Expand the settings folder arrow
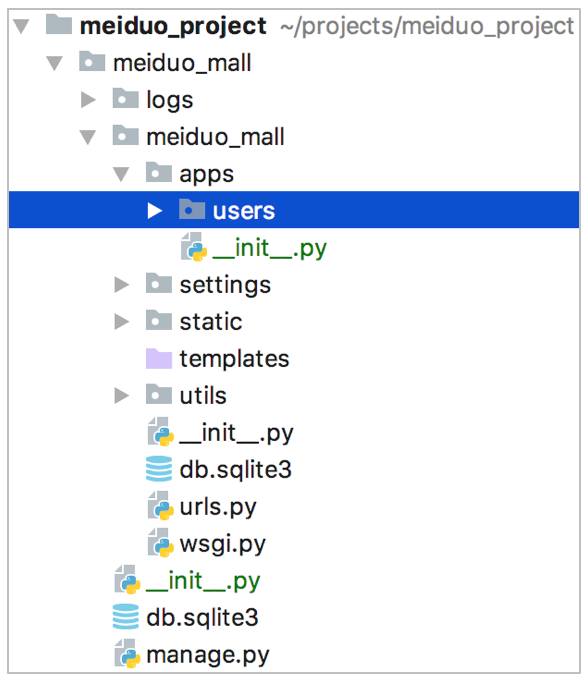 (121, 285)
